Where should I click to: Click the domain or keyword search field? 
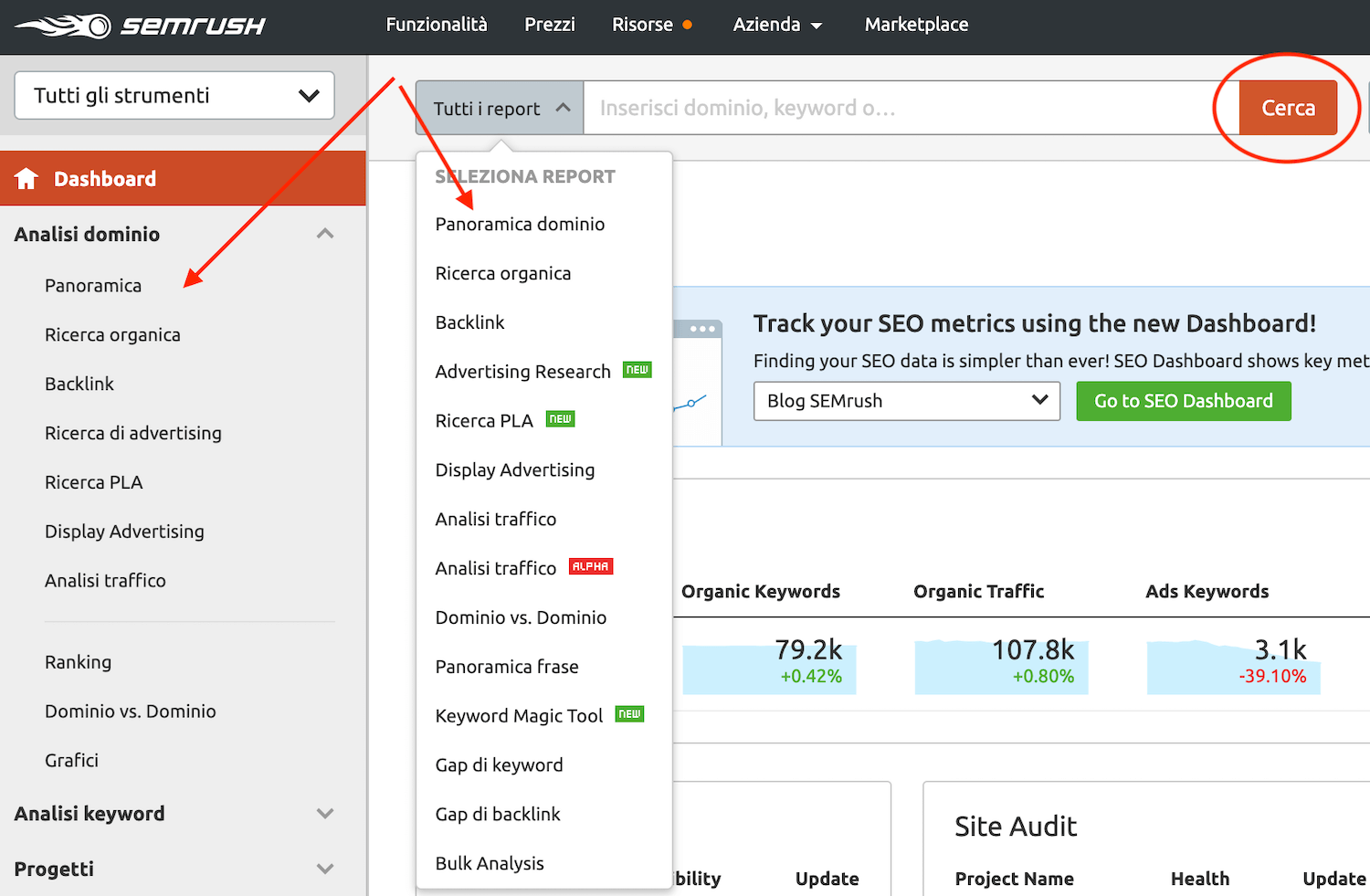point(911,108)
